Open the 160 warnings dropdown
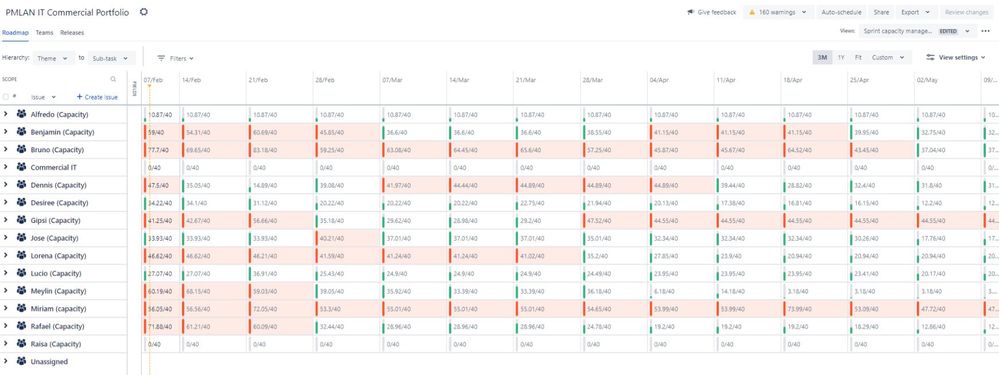Screen dimensions: 999x375 778,12
